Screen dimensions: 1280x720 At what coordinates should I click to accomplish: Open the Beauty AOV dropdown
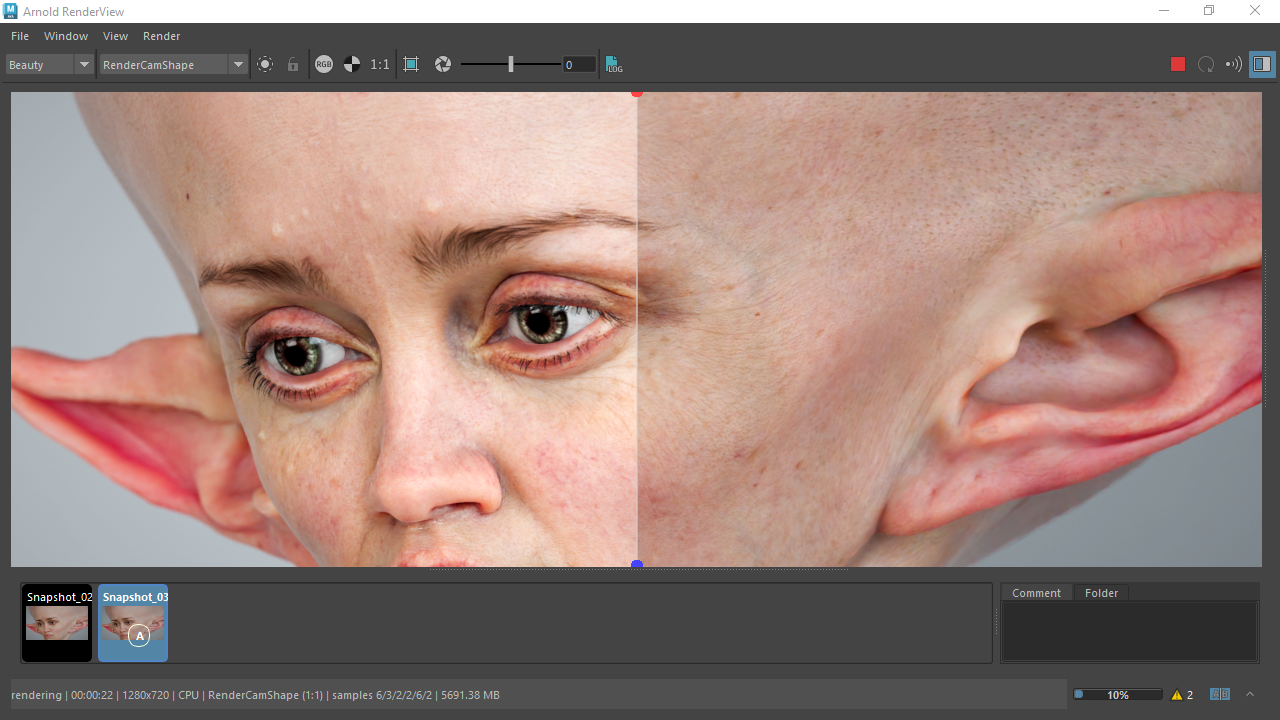point(84,64)
